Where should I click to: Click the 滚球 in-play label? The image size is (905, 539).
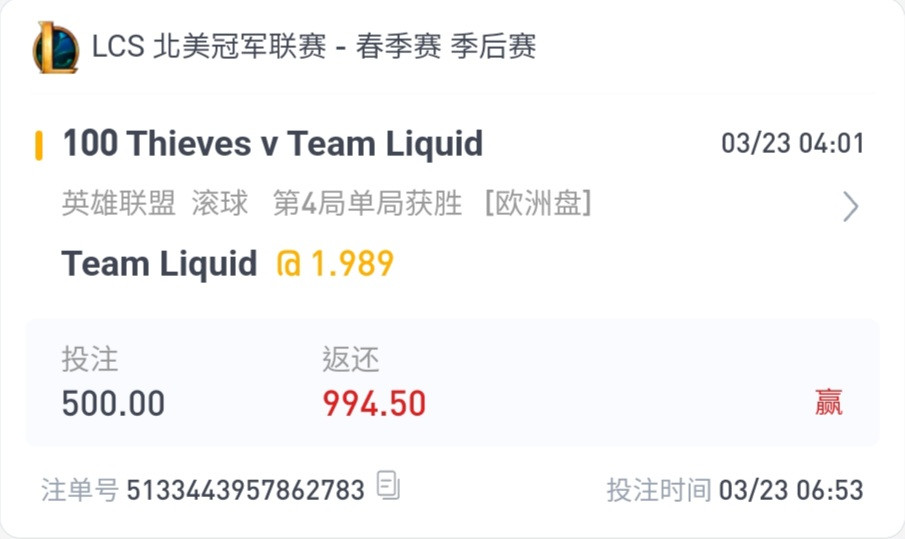click(220, 203)
